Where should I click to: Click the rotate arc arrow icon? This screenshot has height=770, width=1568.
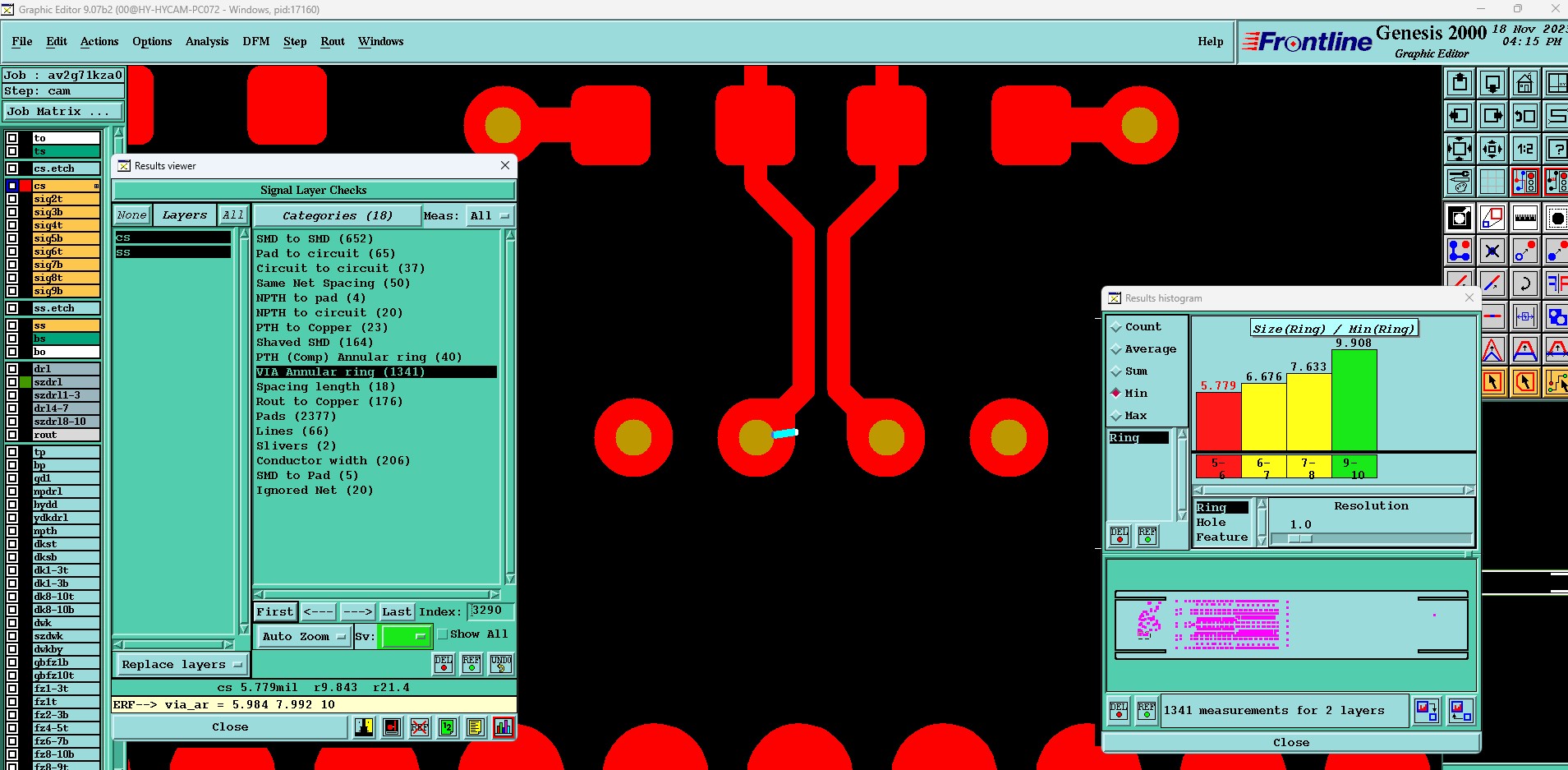[1524, 284]
